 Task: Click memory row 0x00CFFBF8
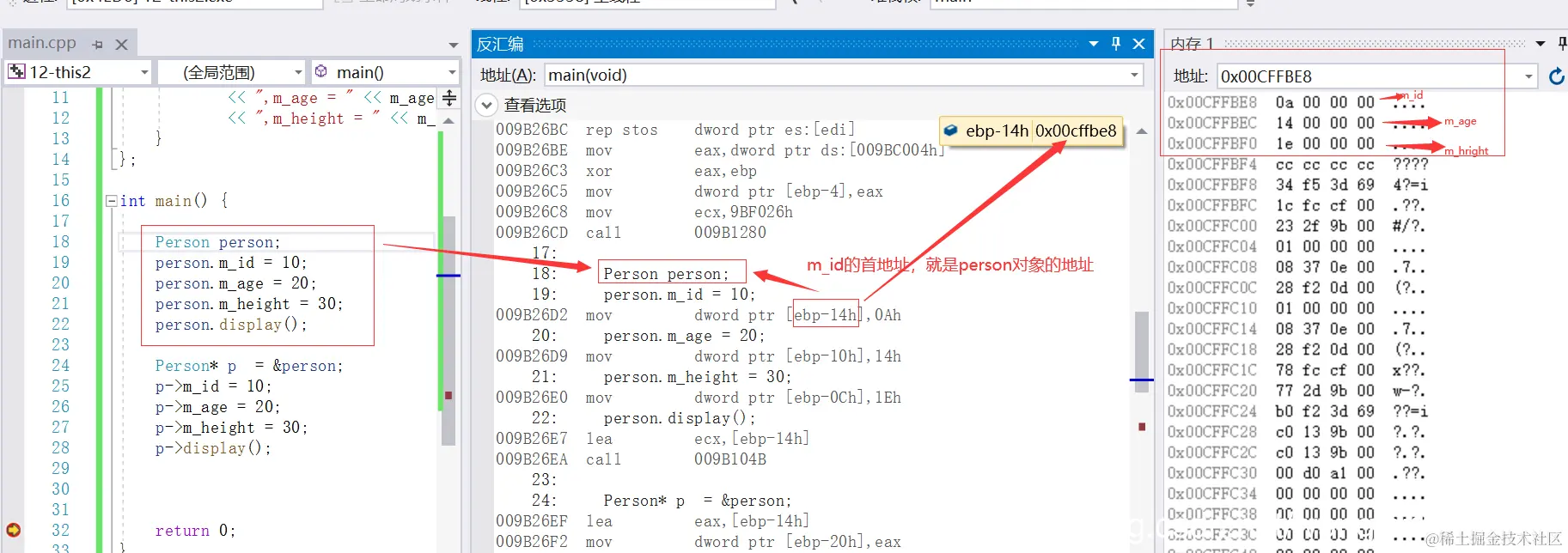[1297, 185]
